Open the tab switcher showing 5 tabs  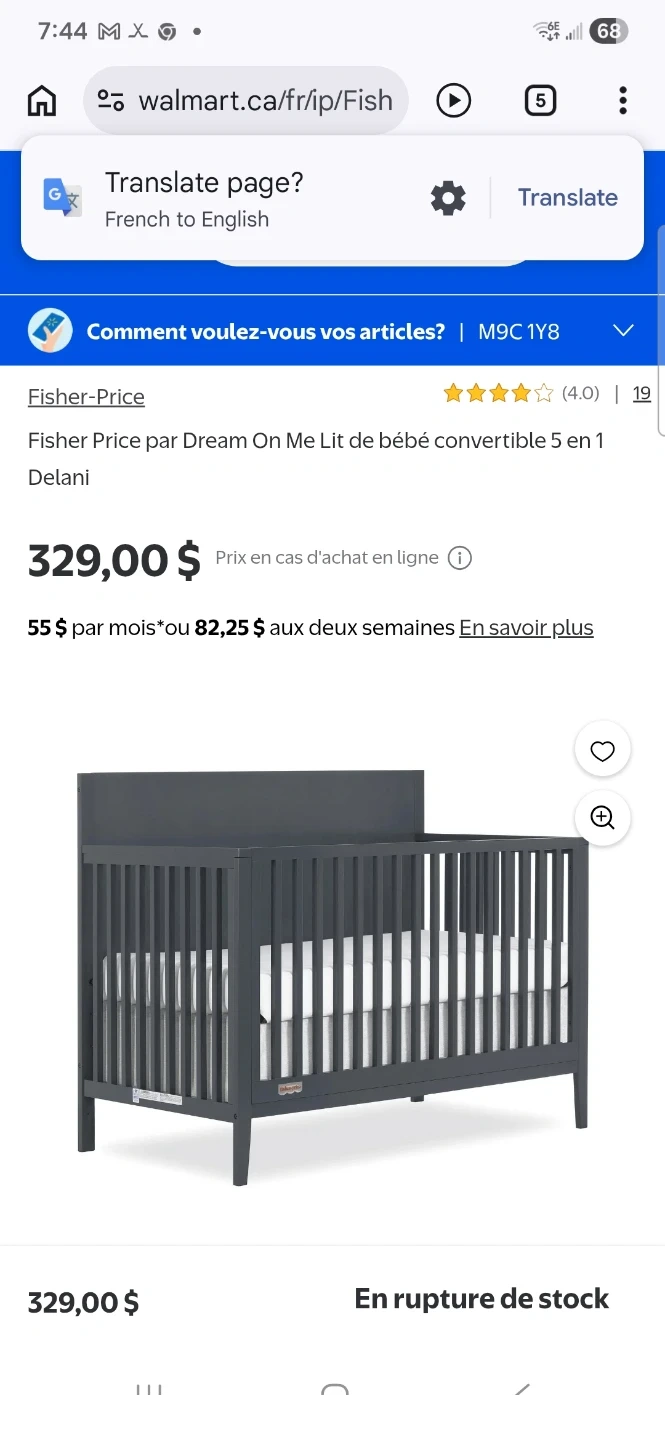(540, 100)
